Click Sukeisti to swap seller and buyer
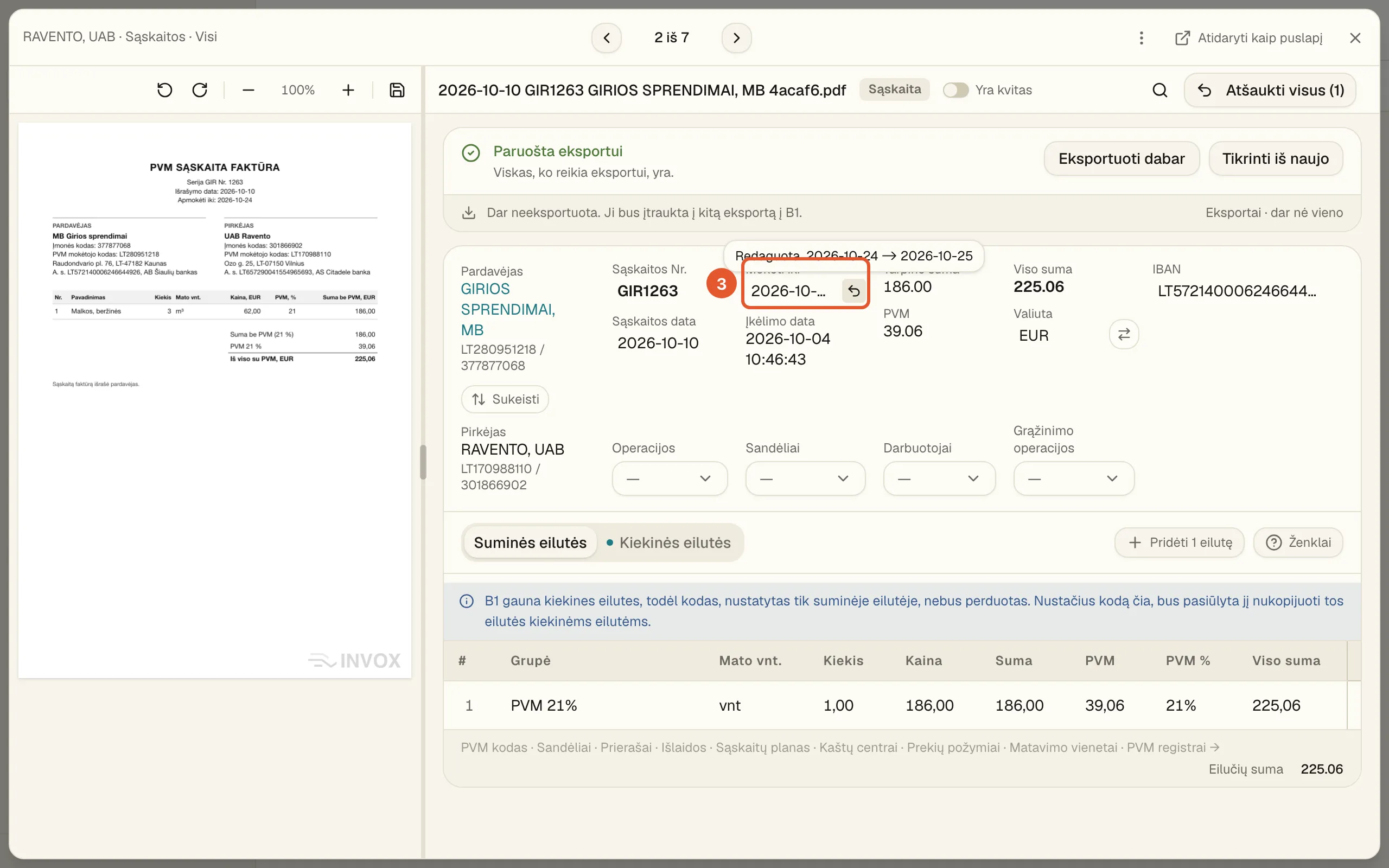The image size is (1389, 868). point(505,399)
